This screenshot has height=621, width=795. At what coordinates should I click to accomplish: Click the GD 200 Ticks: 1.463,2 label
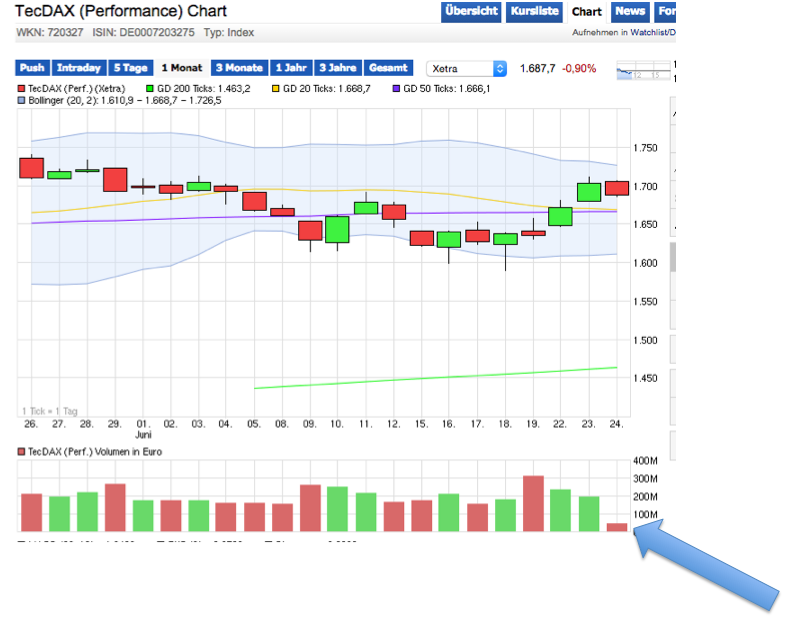click(x=204, y=89)
